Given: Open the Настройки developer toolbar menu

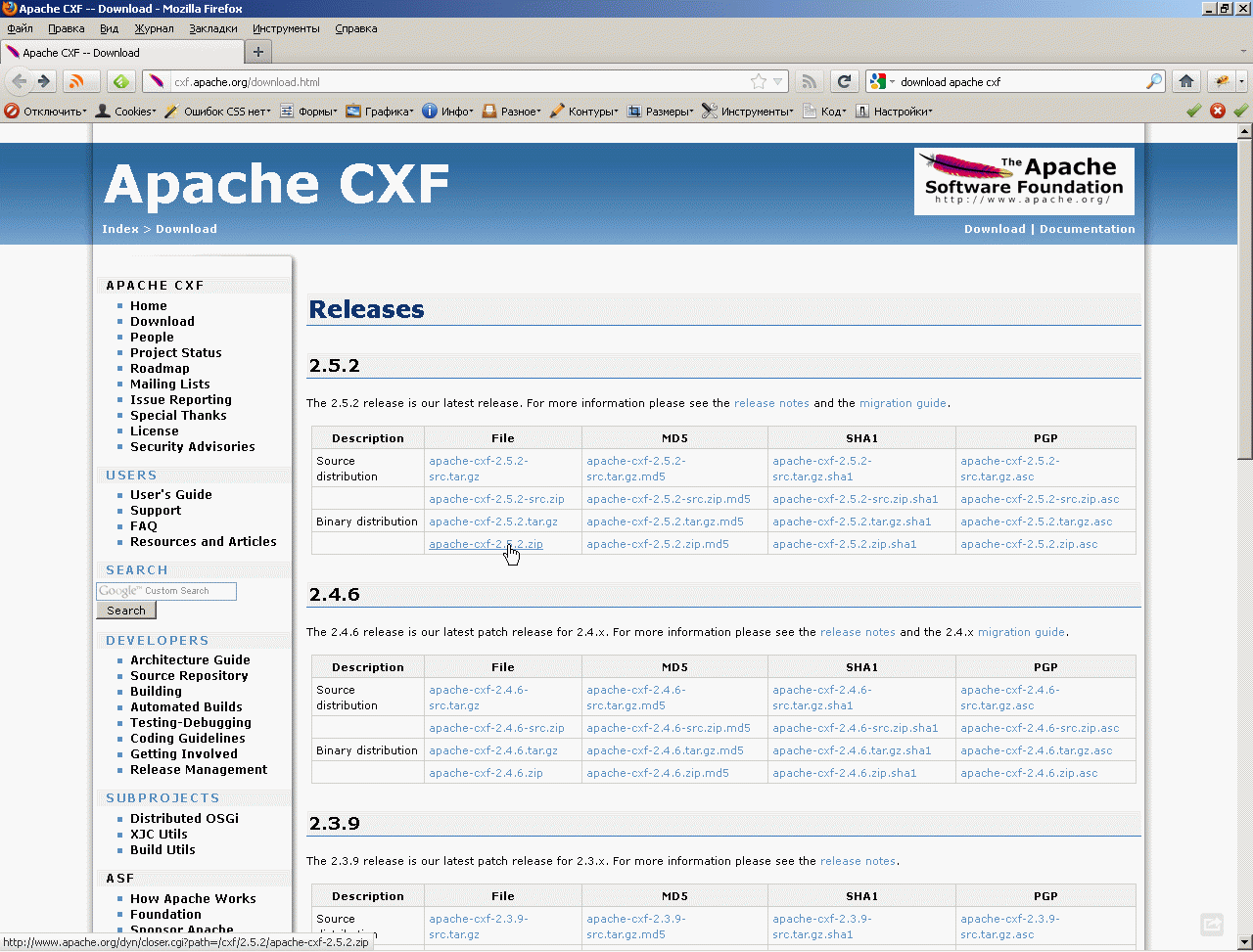Looking at the screenshot, I should [894, 112].
